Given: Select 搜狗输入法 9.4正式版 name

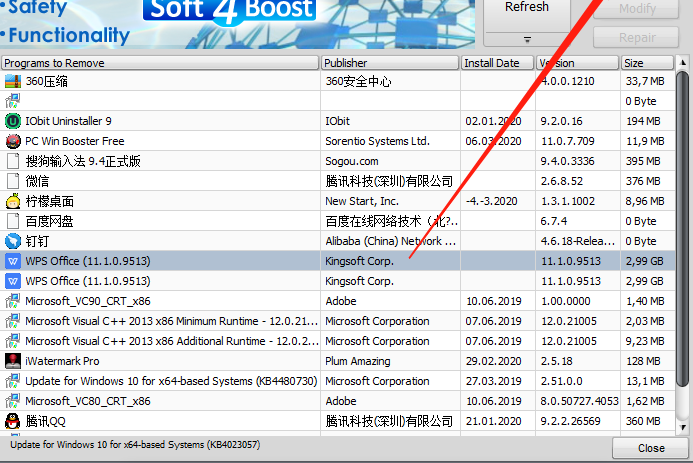Looking at the screenshot, I should [x=83, y=161].
